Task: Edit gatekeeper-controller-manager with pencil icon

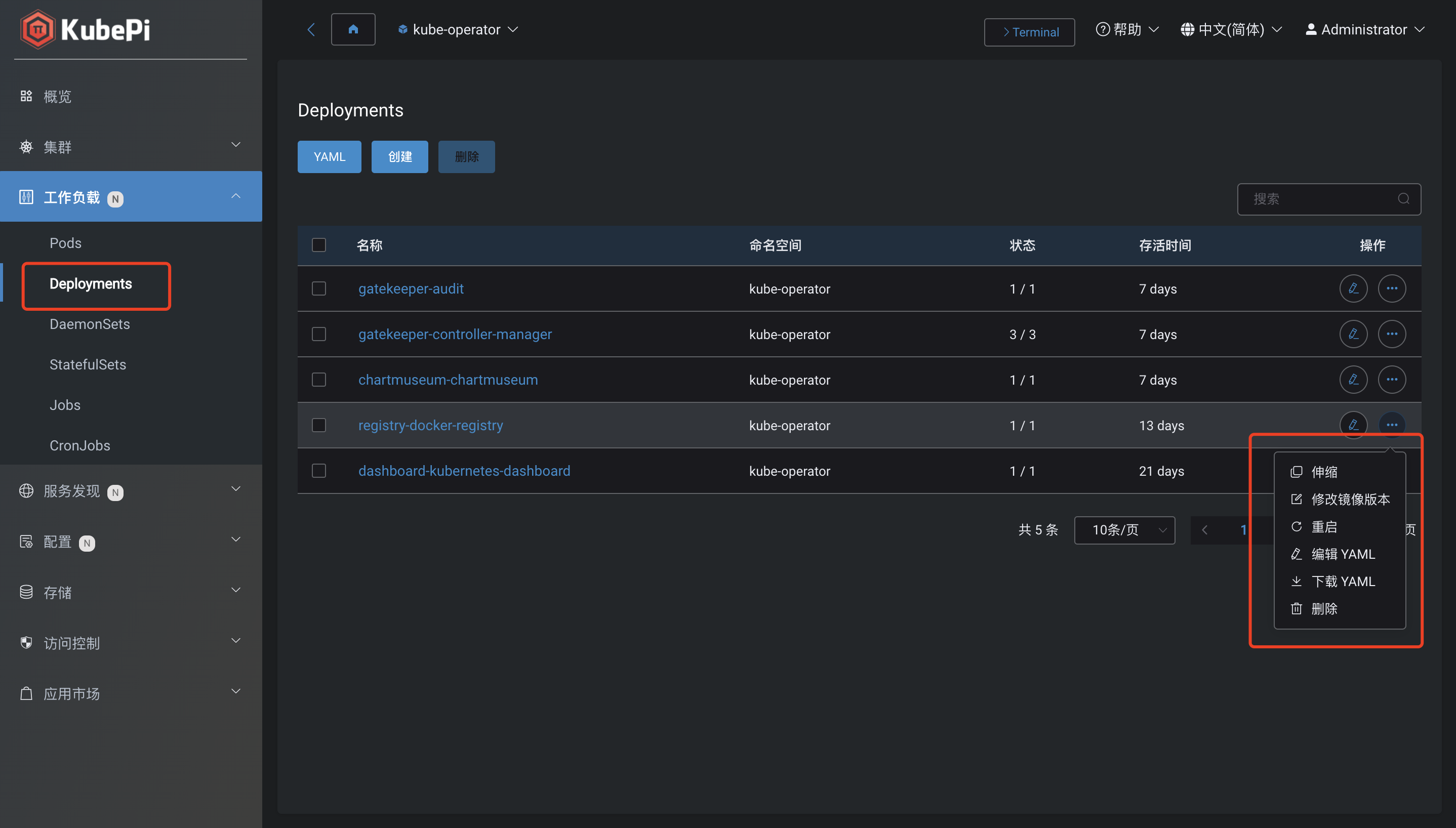Action: pyautogui.click(x=1353, y=334)
